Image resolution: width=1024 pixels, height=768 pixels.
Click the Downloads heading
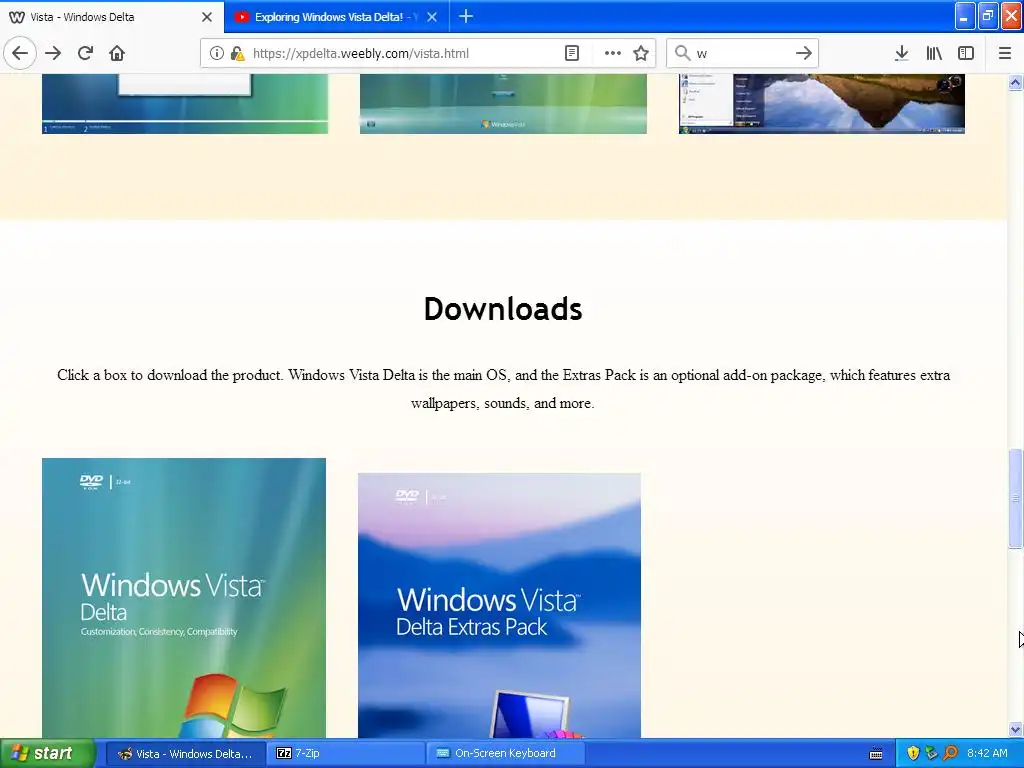click(x=503, y=309)
